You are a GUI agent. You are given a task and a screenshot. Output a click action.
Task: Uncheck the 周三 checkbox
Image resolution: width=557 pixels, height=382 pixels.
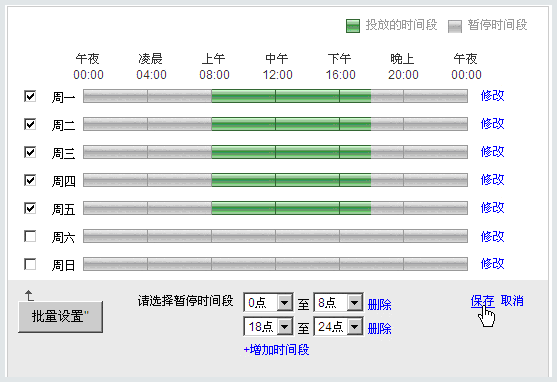(x=30, y=152)
